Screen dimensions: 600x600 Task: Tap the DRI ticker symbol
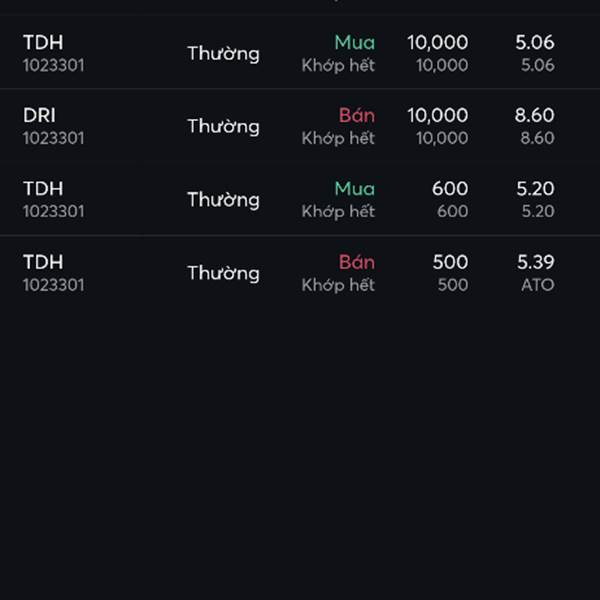click(39, 115)
